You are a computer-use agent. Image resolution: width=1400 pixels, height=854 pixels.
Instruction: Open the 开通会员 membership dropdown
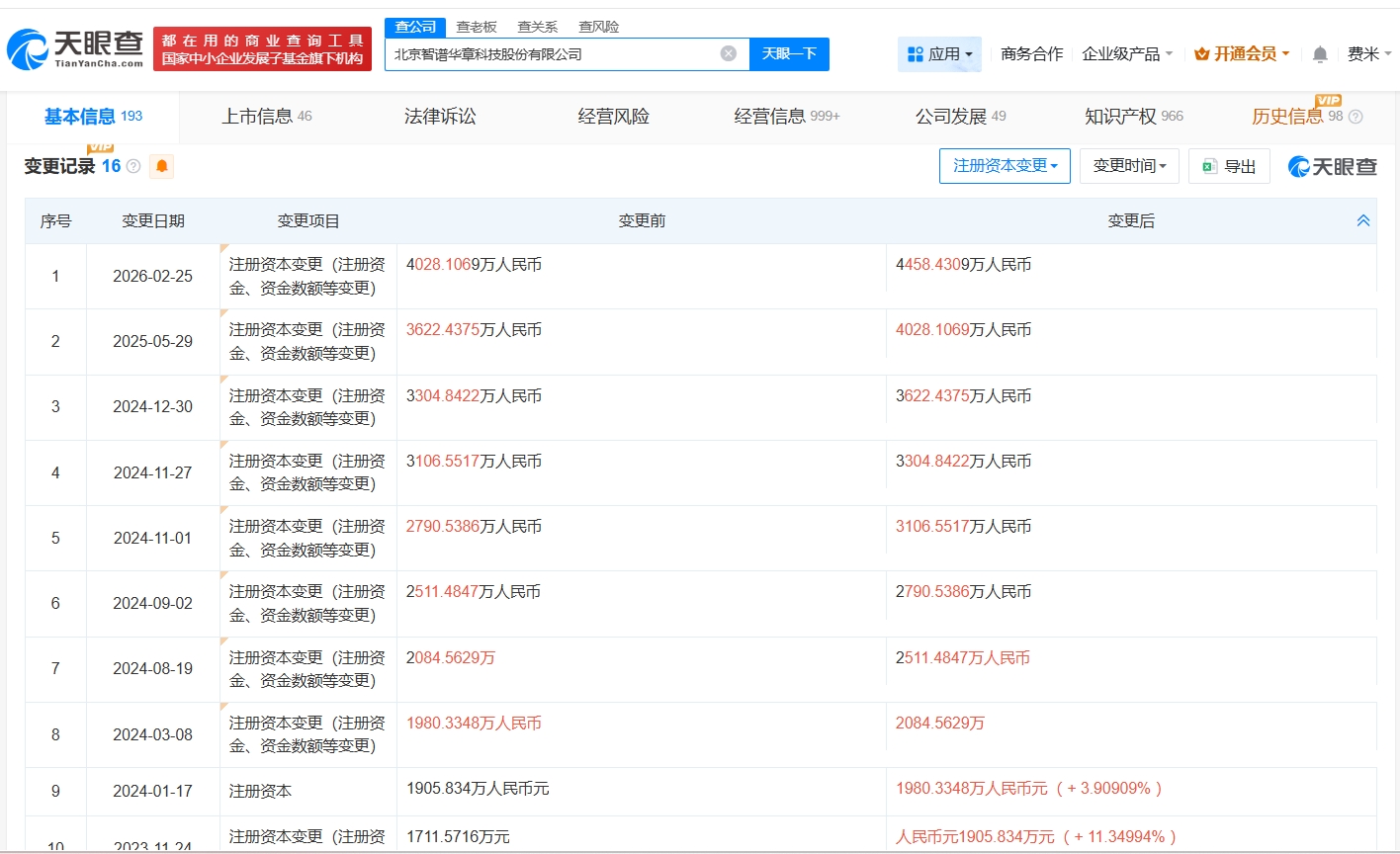[1242, 54]
